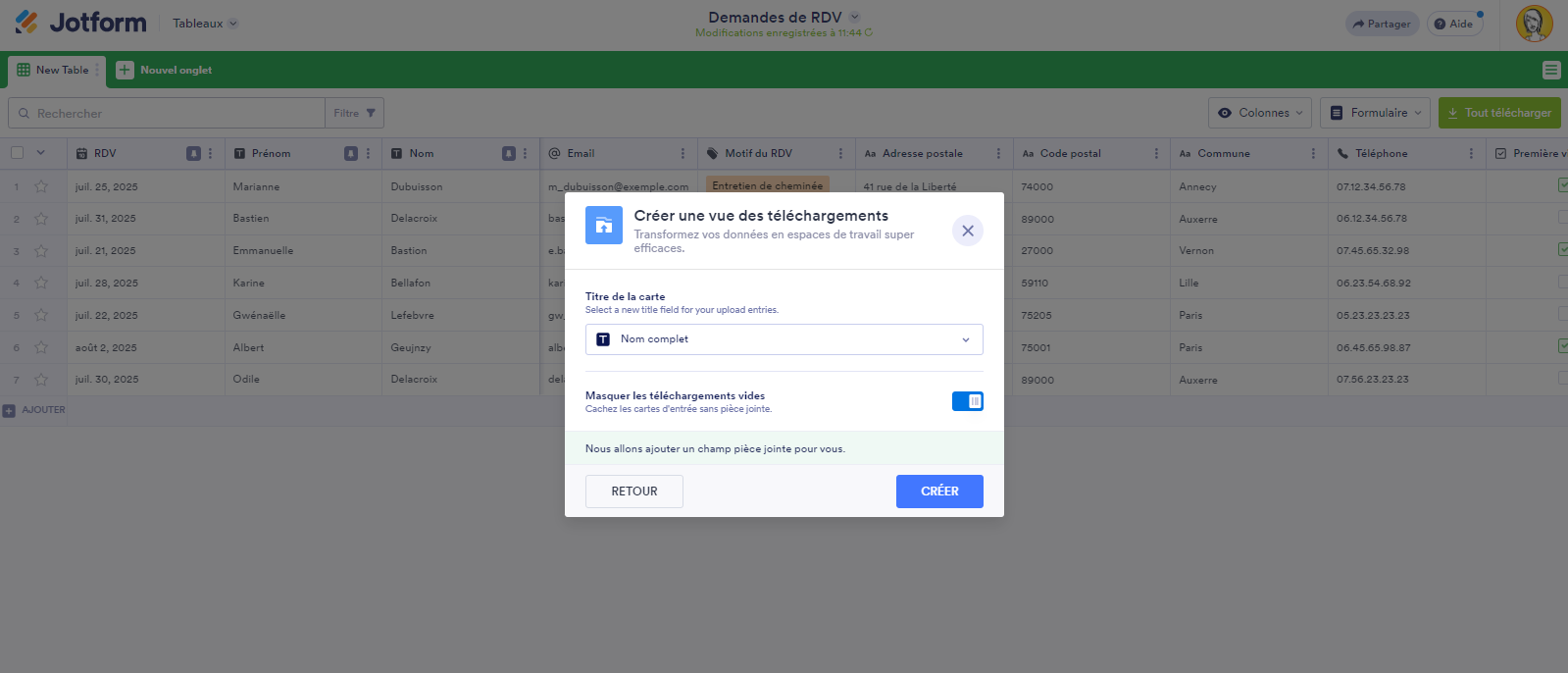Expand the Demandes de RDV title menu

[x=854, y=17]
